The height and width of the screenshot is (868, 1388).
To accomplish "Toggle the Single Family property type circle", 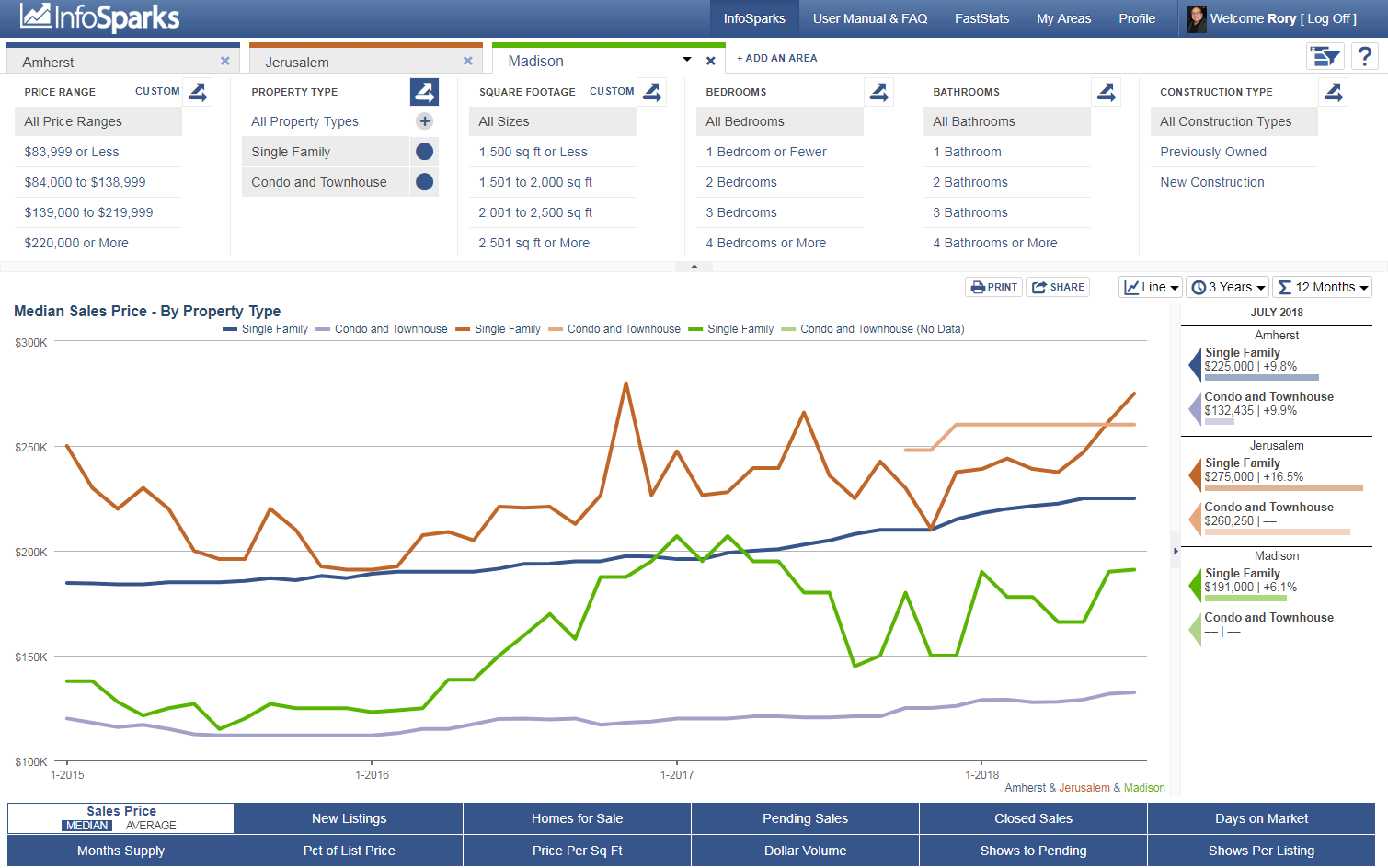I will (x=424, y=152).
